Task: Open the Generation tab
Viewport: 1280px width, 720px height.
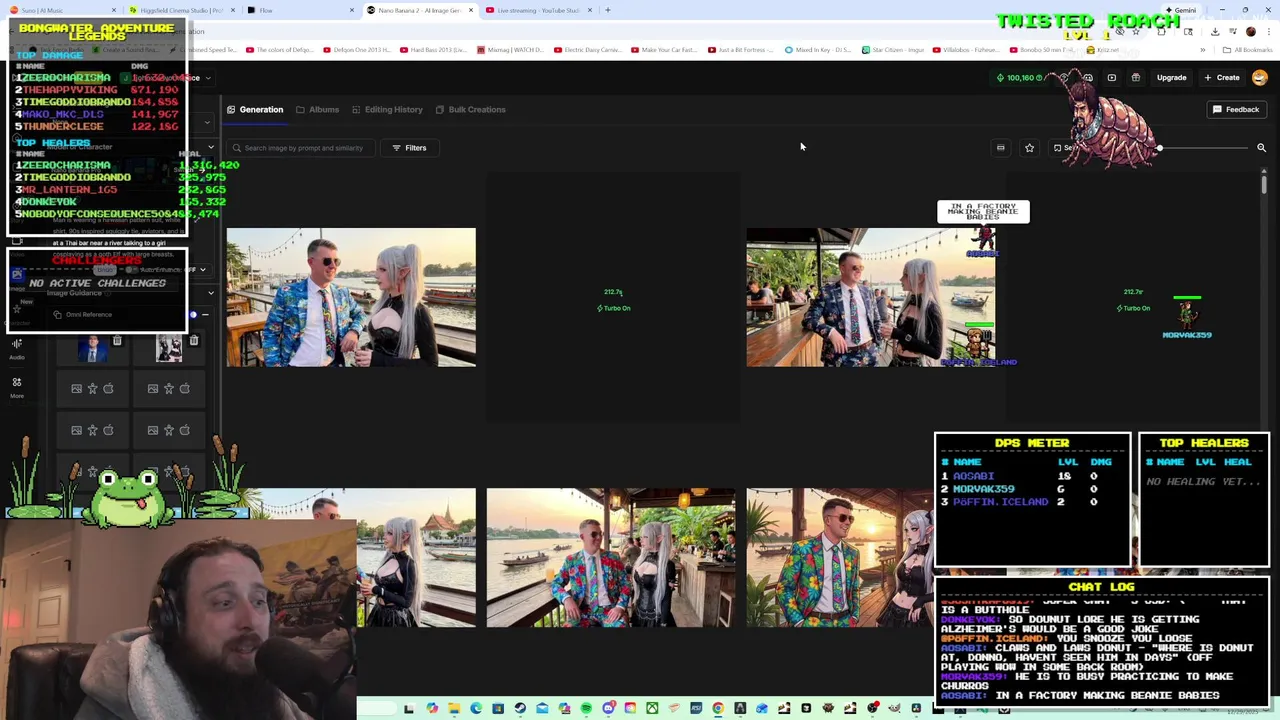Action: tap(255, 109)
